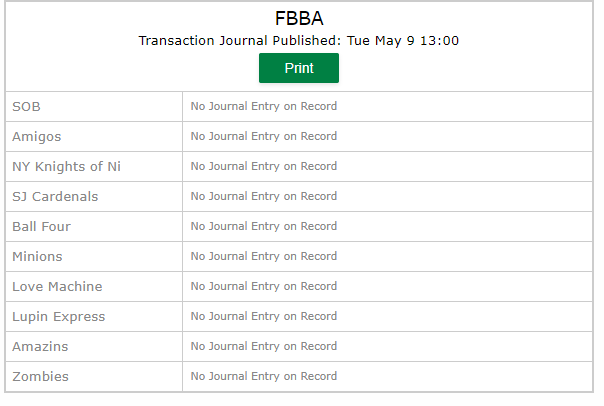Image resolution: width=604 pixels, height=406 pixels.
Task: Click the FBBA league title
Action: (x=299, y=18)
